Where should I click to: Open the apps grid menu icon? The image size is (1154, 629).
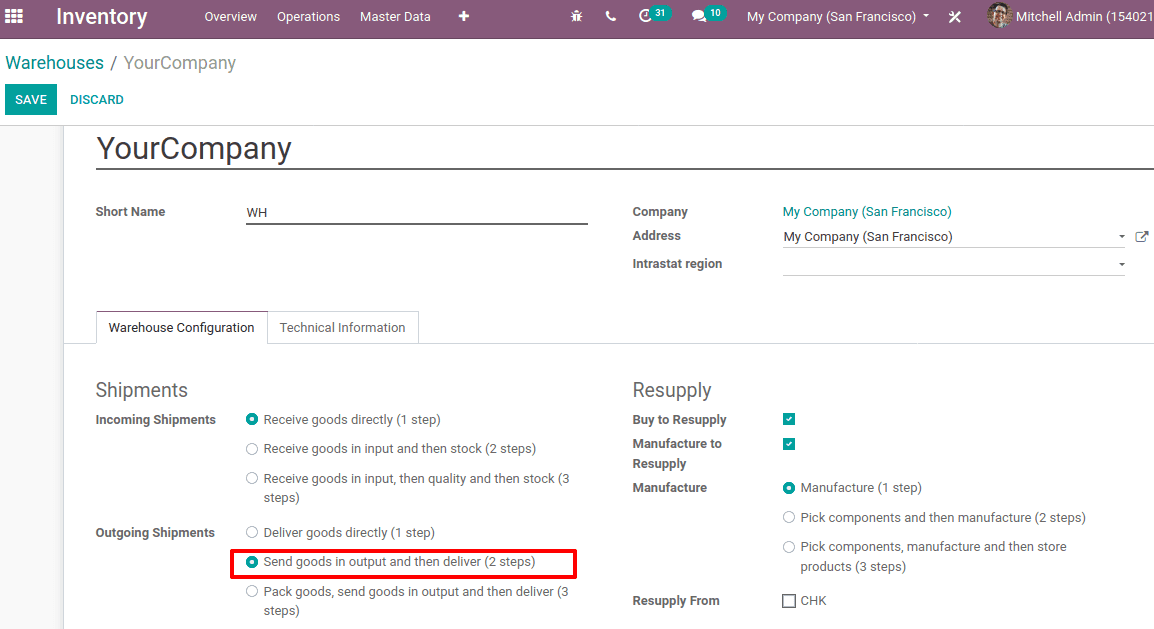tap(14, 16)
